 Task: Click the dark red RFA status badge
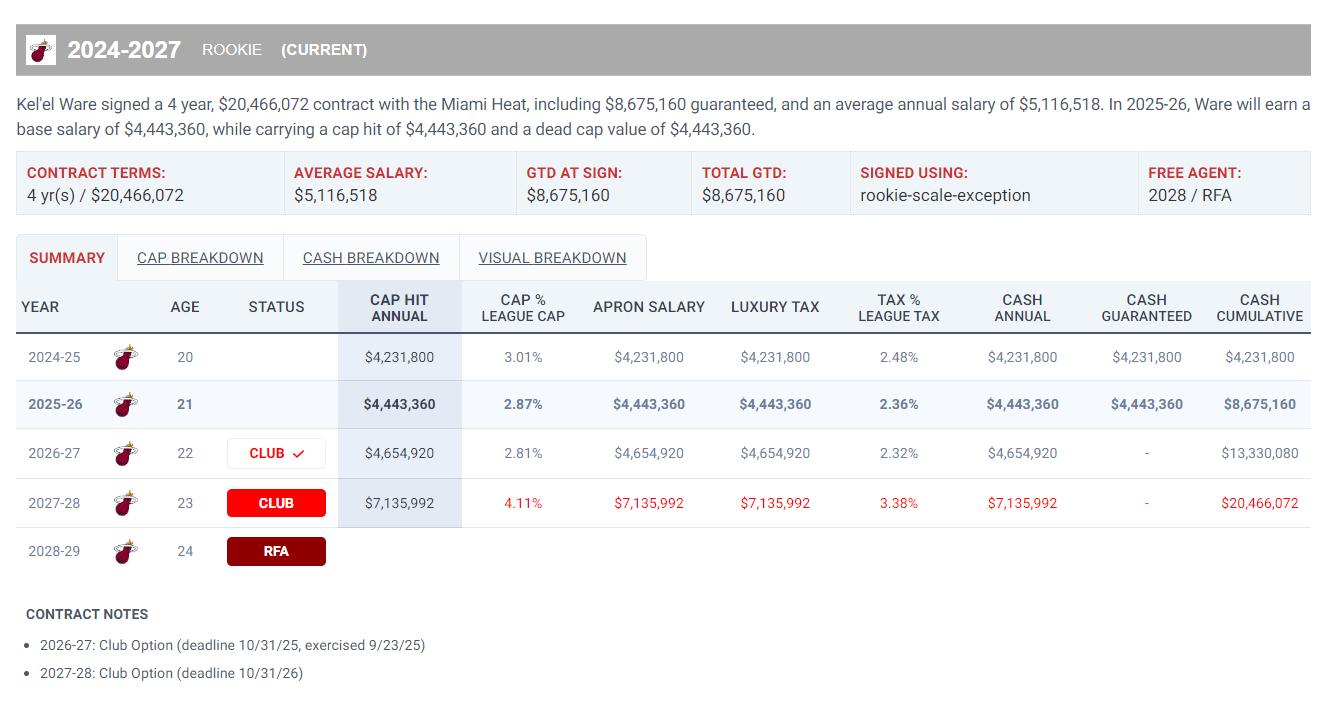[x=276, y=551]
